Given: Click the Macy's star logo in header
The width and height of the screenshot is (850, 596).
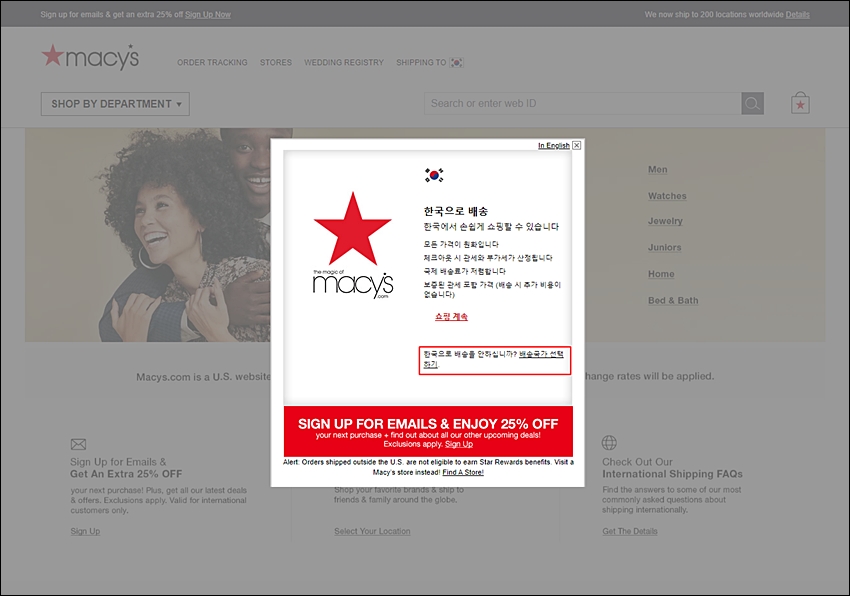Looking at the screenshot, I should click(91, 57).
